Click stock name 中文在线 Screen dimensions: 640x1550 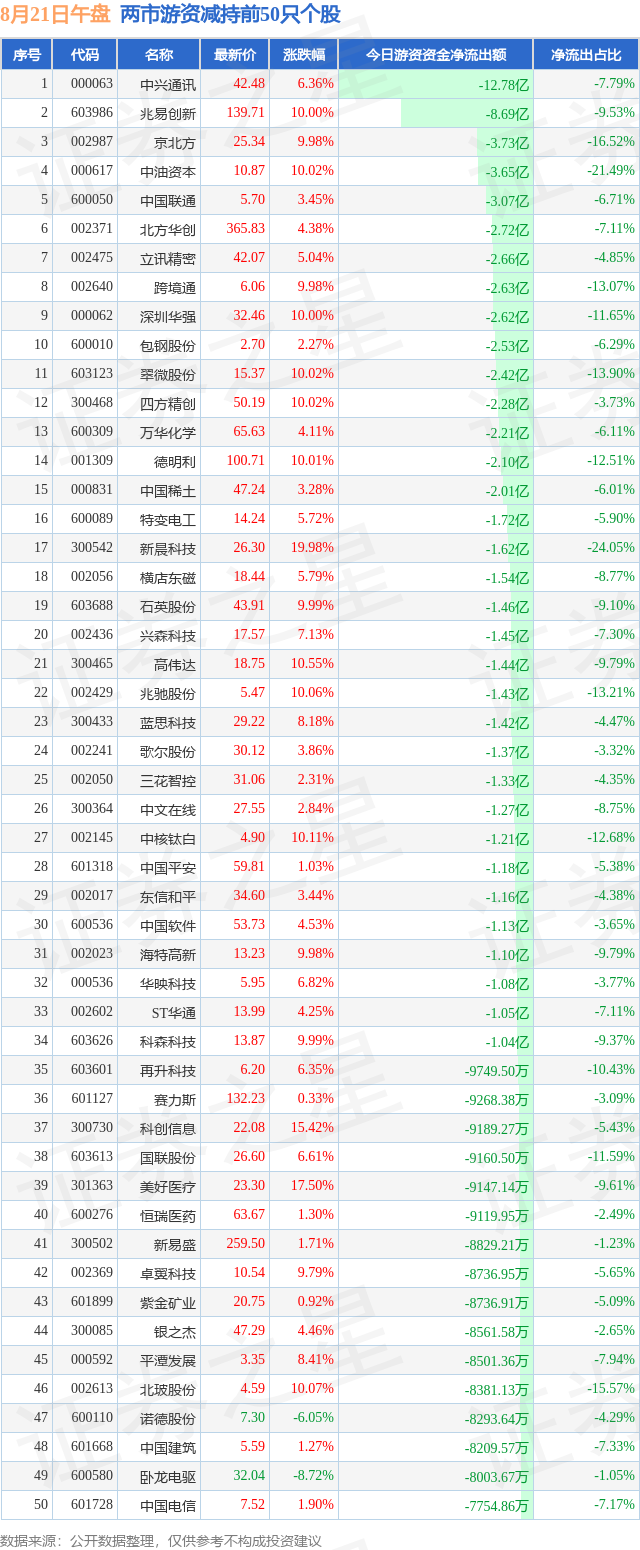(x=168, y=809)
